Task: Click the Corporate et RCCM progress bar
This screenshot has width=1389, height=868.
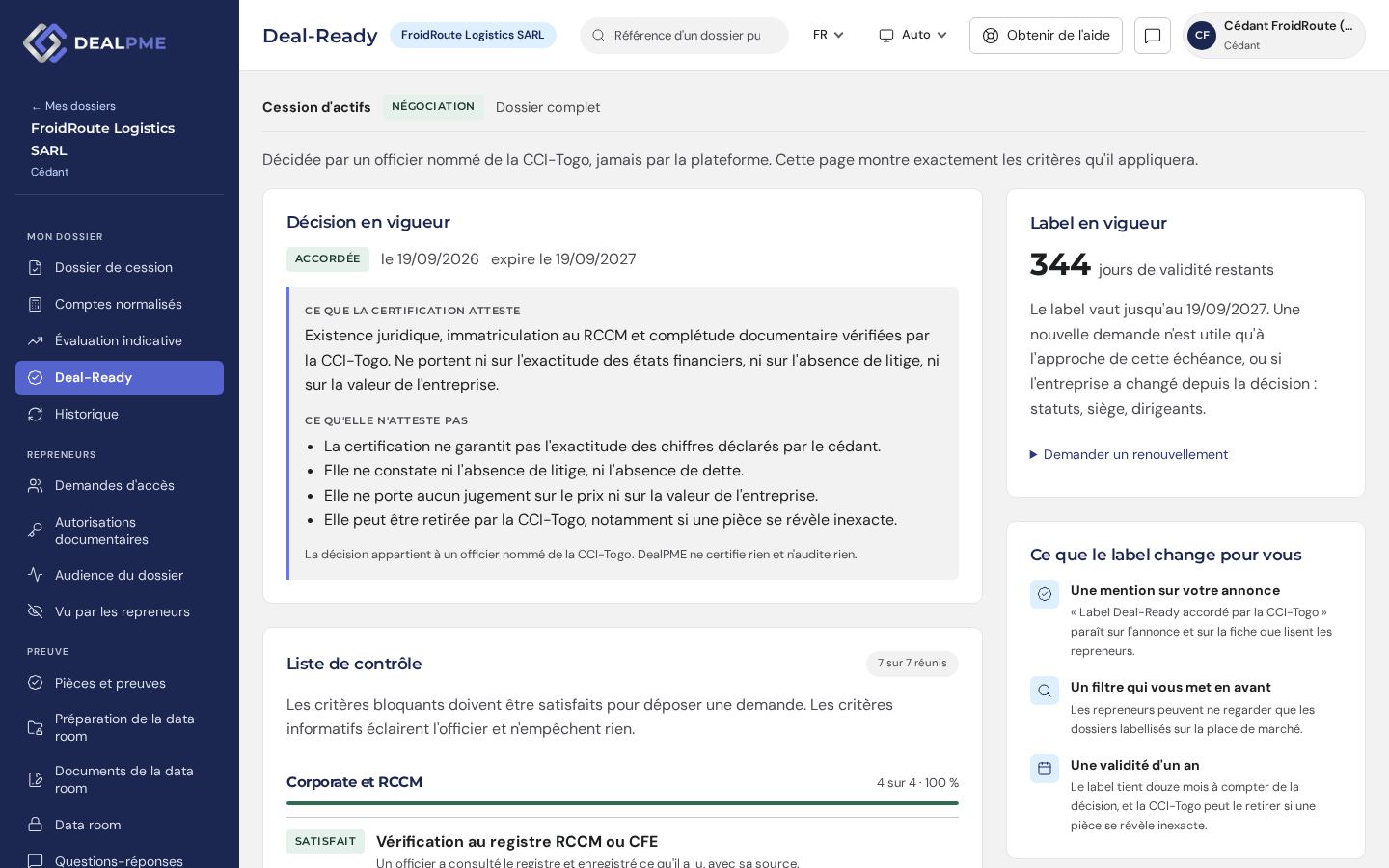Action: point(622,803)
